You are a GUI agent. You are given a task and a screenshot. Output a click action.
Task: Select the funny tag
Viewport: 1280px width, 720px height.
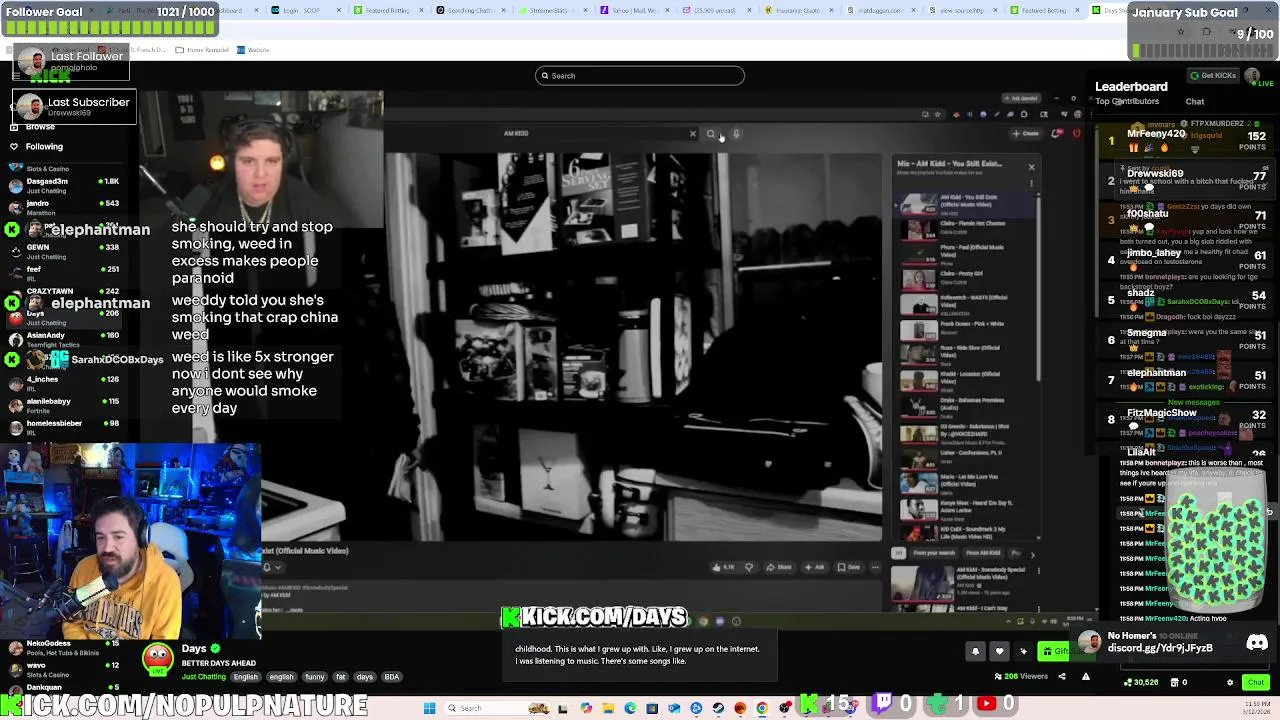(315, 677)
